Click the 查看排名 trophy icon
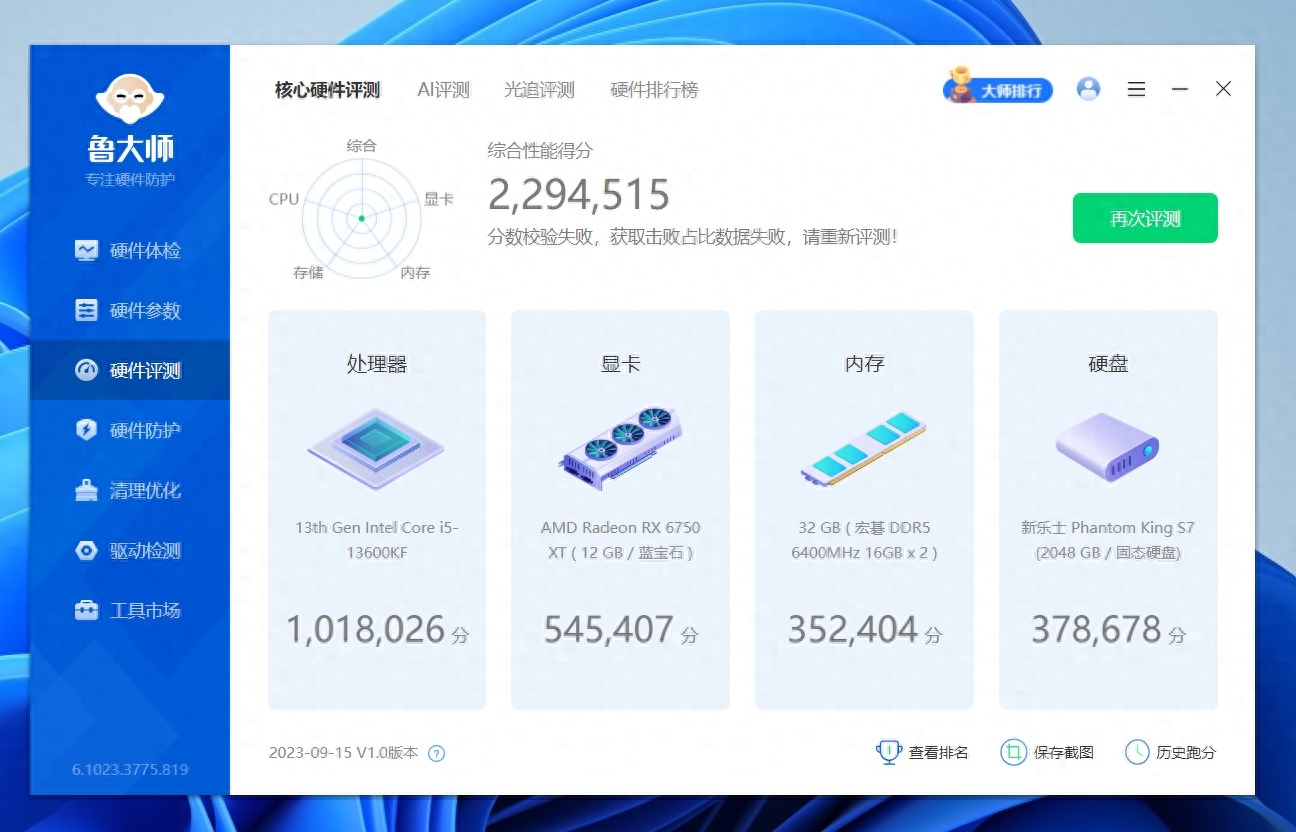 click(x=889, y=752)
